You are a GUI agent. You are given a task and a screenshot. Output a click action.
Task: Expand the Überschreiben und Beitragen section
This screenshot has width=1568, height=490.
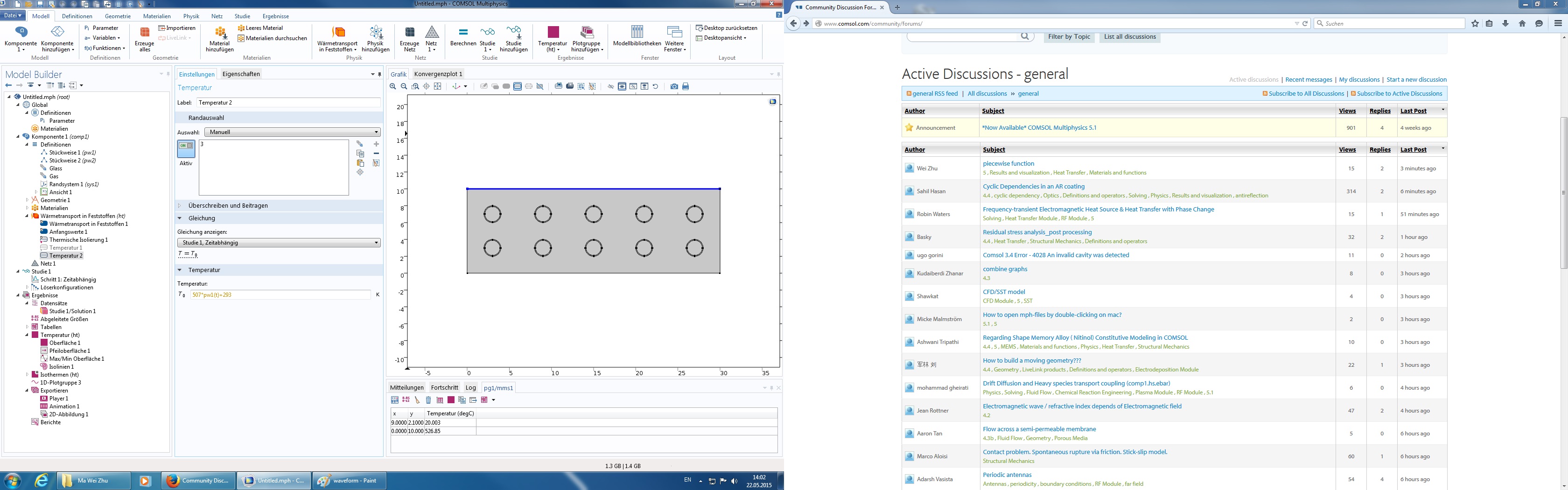(x=228, y=206)
